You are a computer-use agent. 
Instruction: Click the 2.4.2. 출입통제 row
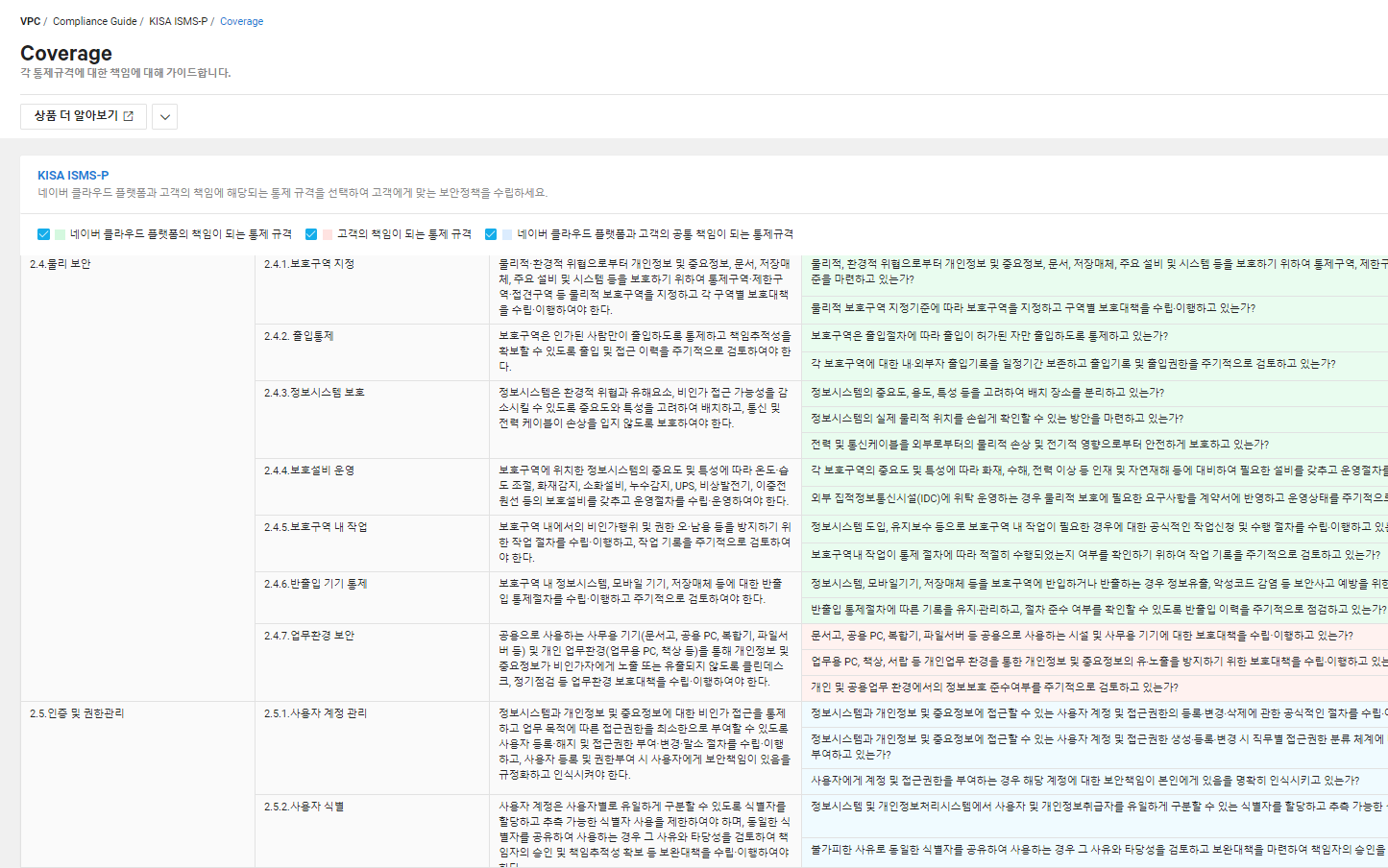(x=299, y=336)
